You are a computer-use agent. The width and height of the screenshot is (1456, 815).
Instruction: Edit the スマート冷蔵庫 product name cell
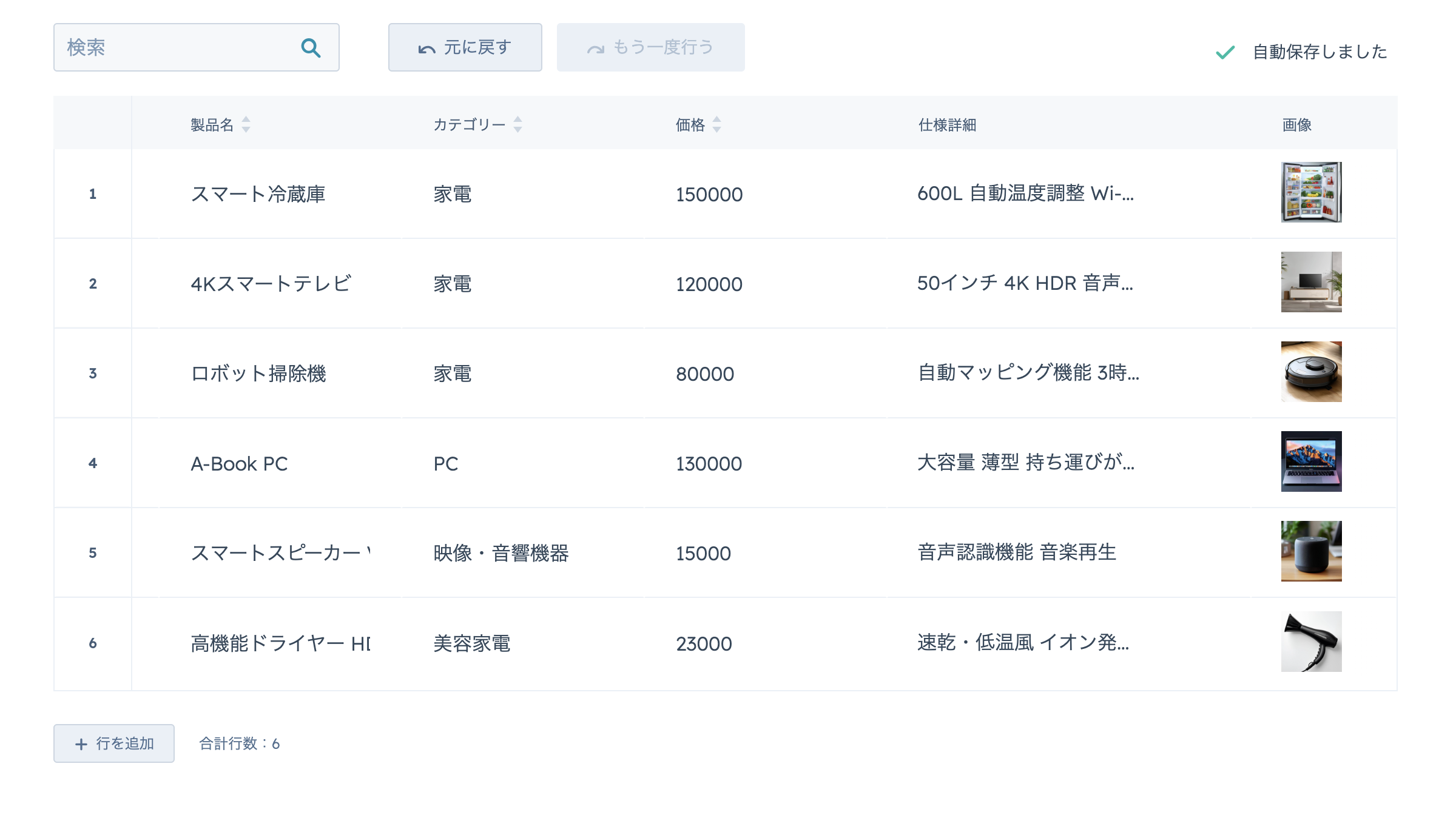click(258, 194)
